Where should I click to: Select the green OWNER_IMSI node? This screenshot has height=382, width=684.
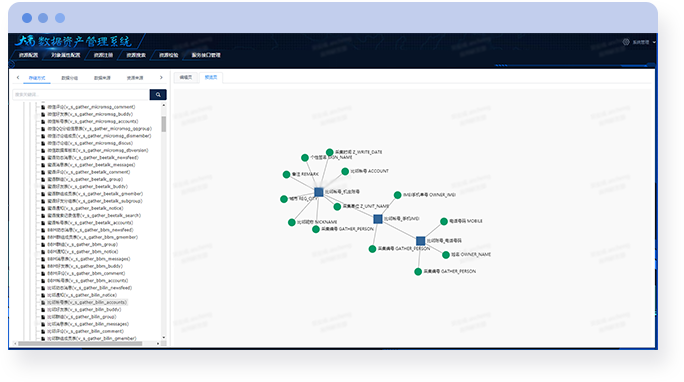[x=397, y=195]
